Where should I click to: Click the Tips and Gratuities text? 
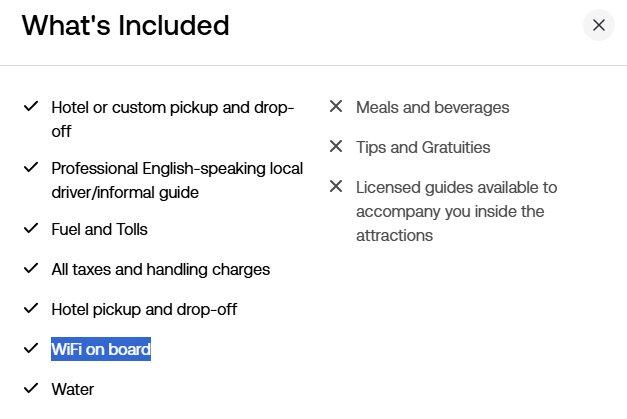(x=423, y=148)
